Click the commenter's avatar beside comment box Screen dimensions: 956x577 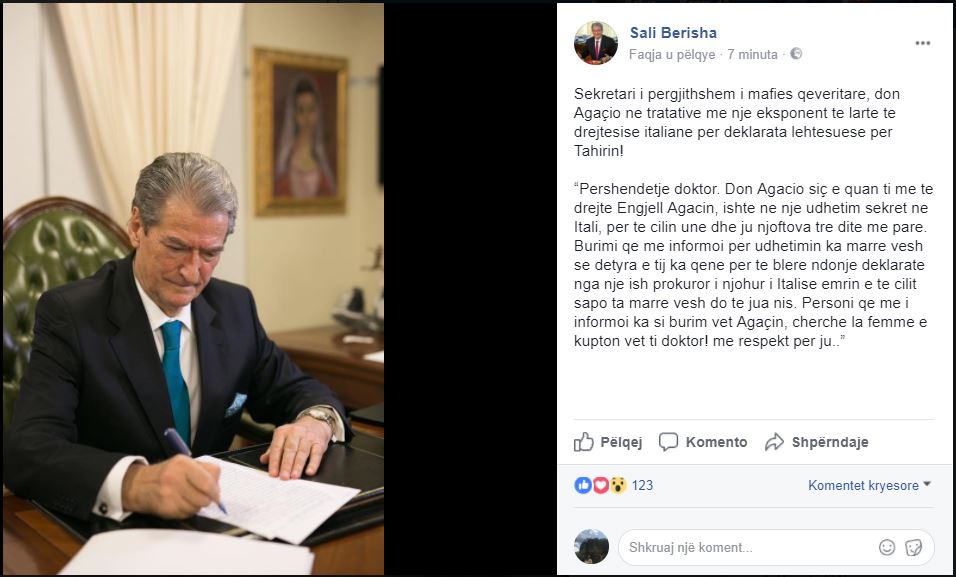[x=591, y=547]
